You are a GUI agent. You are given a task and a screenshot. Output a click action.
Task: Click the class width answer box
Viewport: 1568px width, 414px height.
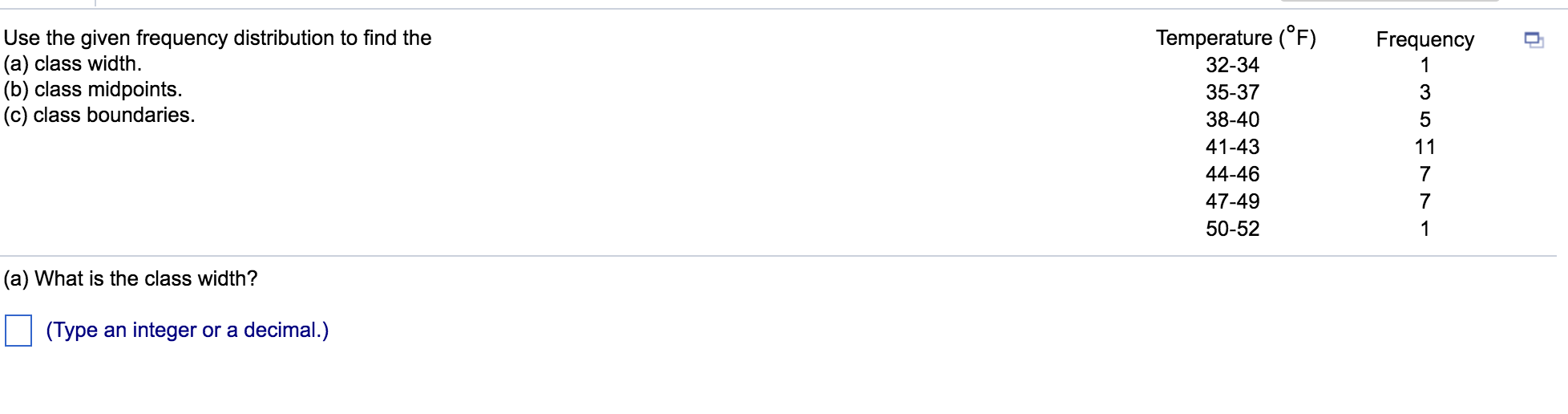point(18,330)
